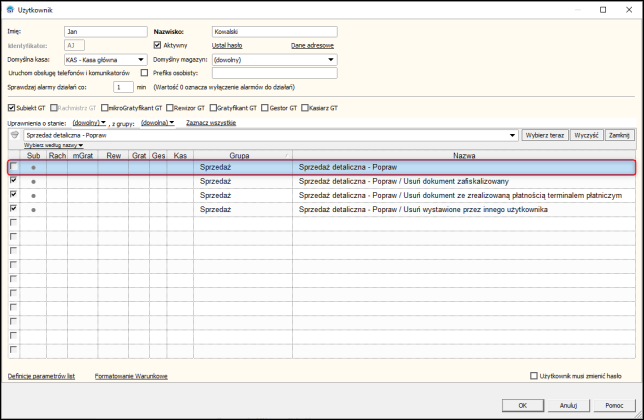Screen dimensions: 644x420
Task: Open the Domyślny magazyn dropdown
Action: pyautogui.click(x=331, y=60)
